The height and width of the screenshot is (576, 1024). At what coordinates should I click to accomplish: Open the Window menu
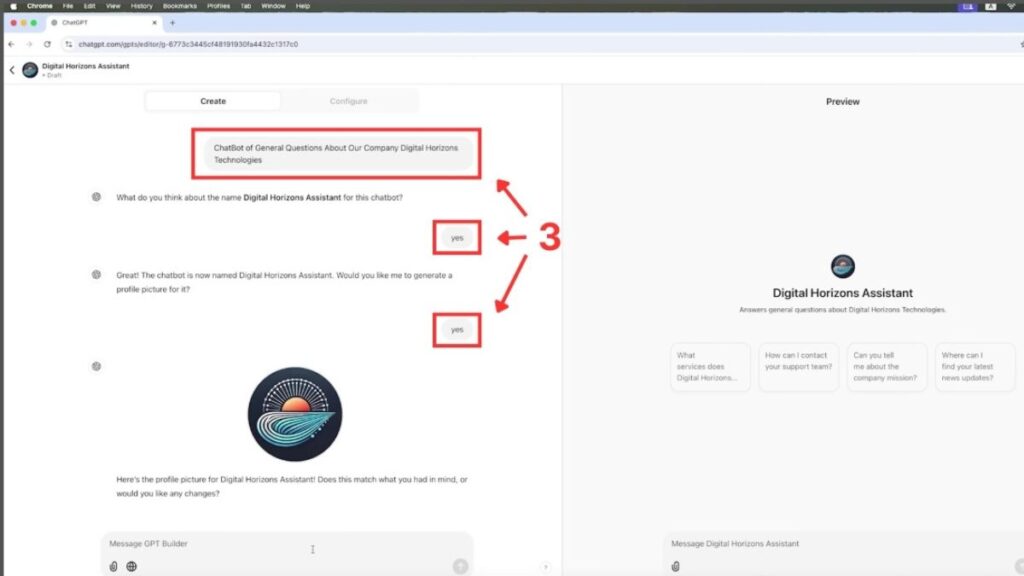pyautogui.click(x=273, y=6)
